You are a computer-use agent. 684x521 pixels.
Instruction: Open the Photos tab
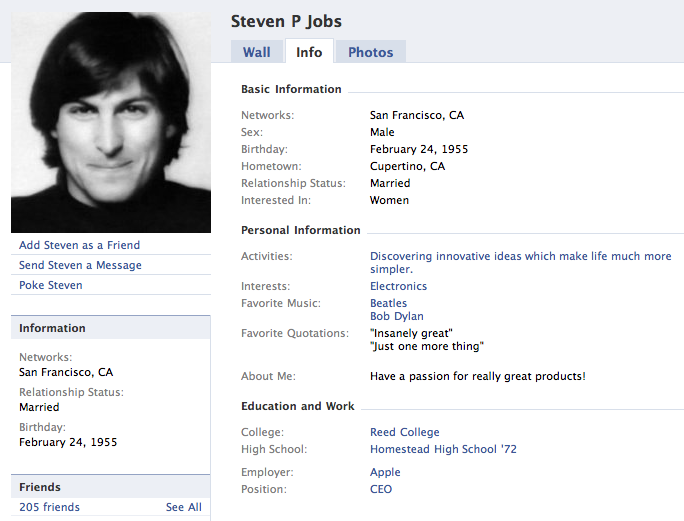click(370, 53)
